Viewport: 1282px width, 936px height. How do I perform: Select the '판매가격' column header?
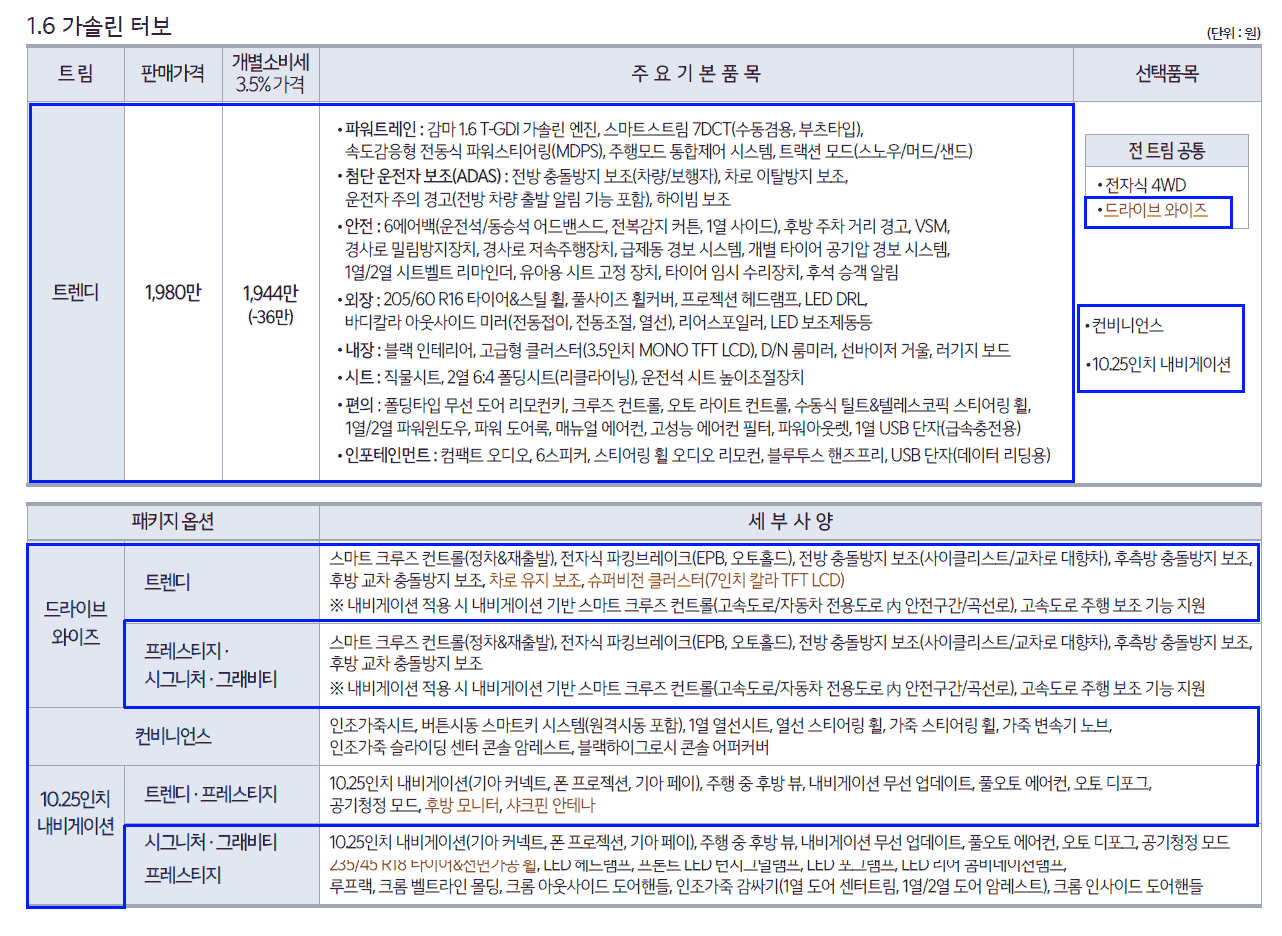click(173, 73)
